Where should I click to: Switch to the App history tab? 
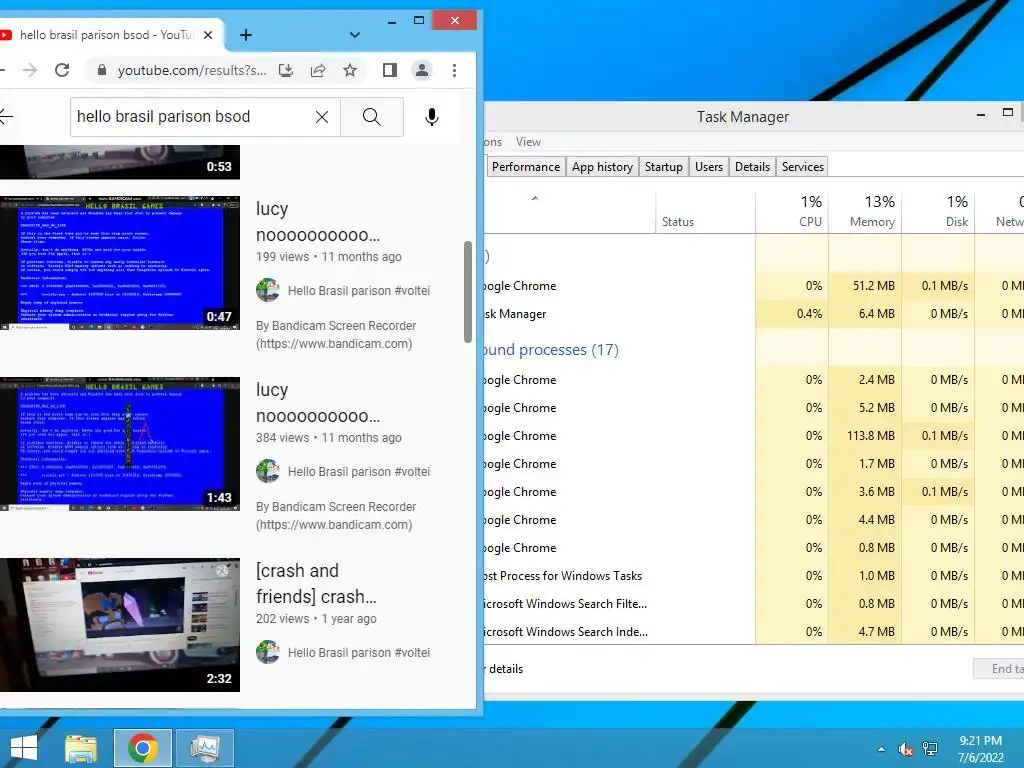coord(602,167)
